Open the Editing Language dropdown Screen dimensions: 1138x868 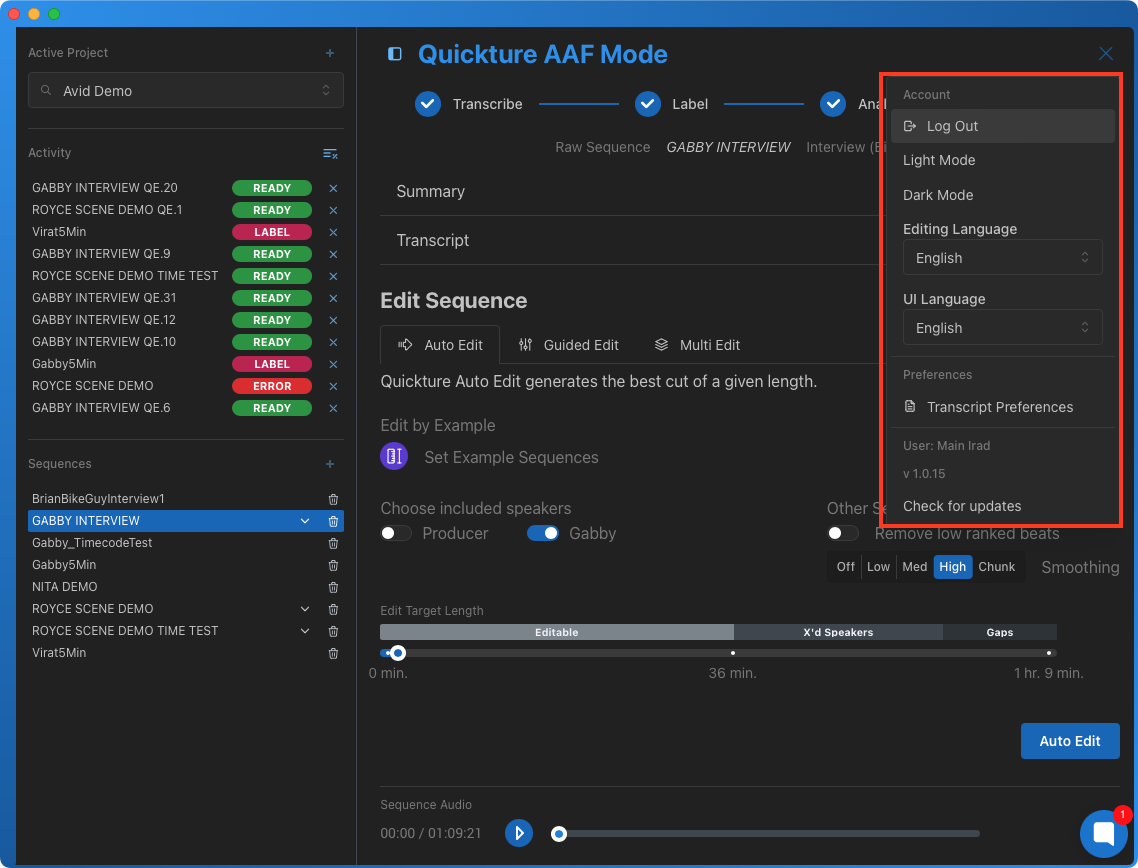click(1002, 258)
